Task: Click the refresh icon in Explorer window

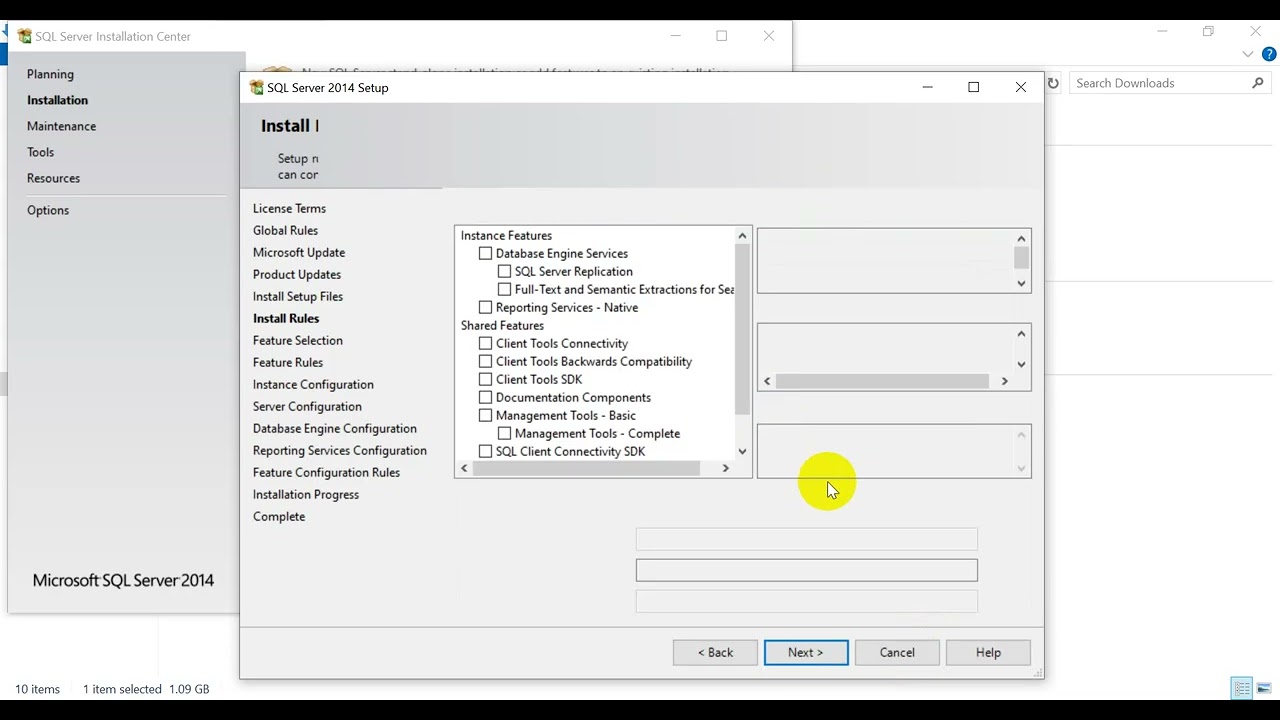Action: [x=1053, y=83]
